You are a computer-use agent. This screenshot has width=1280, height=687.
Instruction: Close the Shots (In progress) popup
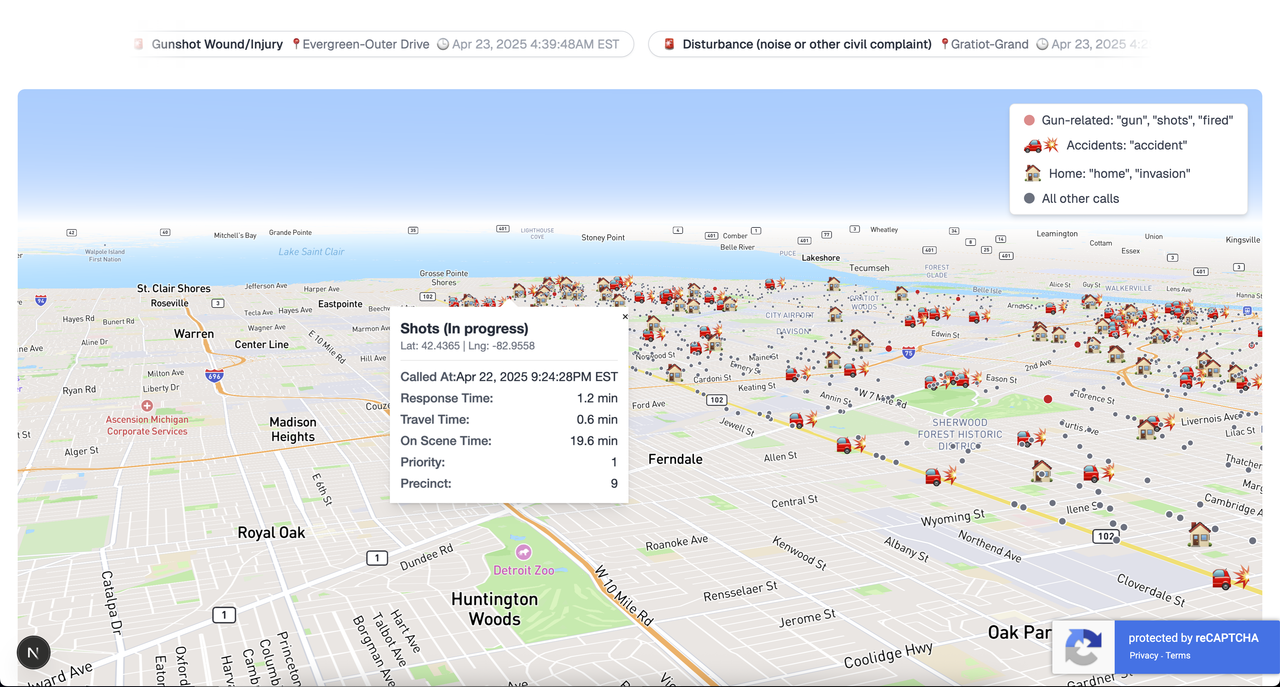[x=625, y=316]
